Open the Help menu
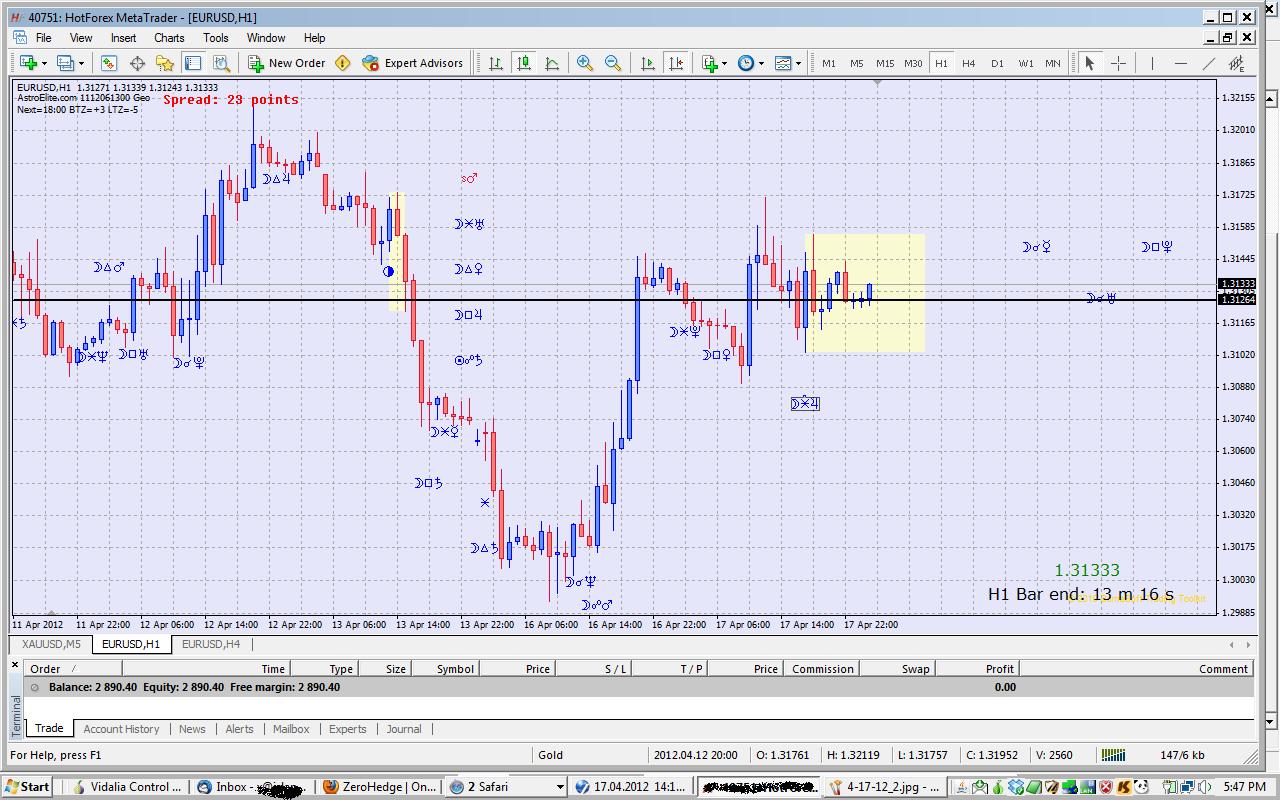The height and width of the screenshot is (800, 1280). pyautogui.click(x=314, y=38)
